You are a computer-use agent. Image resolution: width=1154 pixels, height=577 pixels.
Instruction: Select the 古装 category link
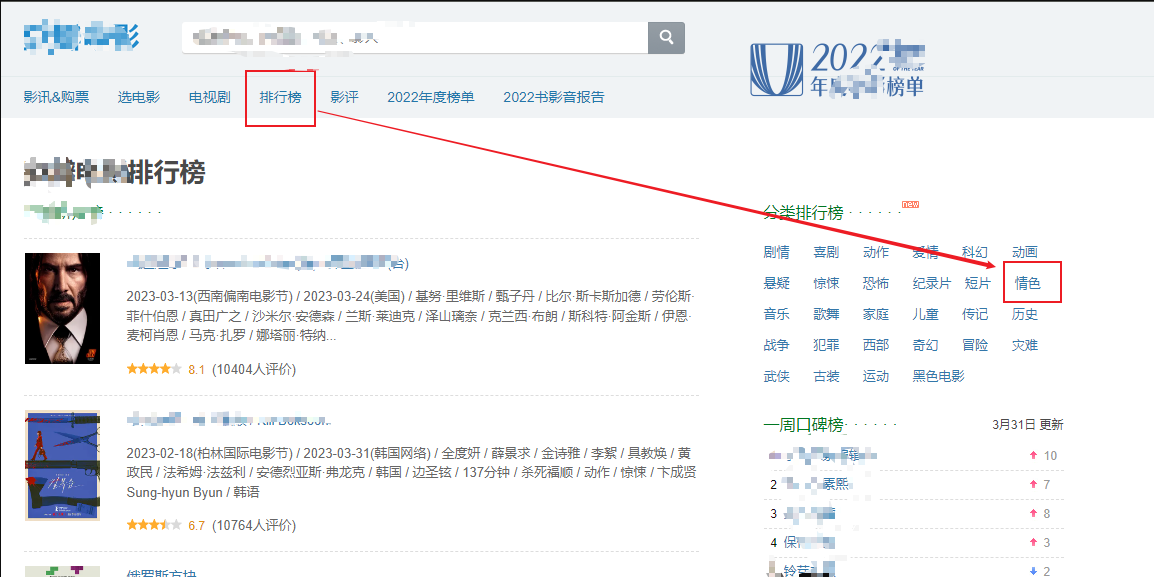click(x=826, y=376)
